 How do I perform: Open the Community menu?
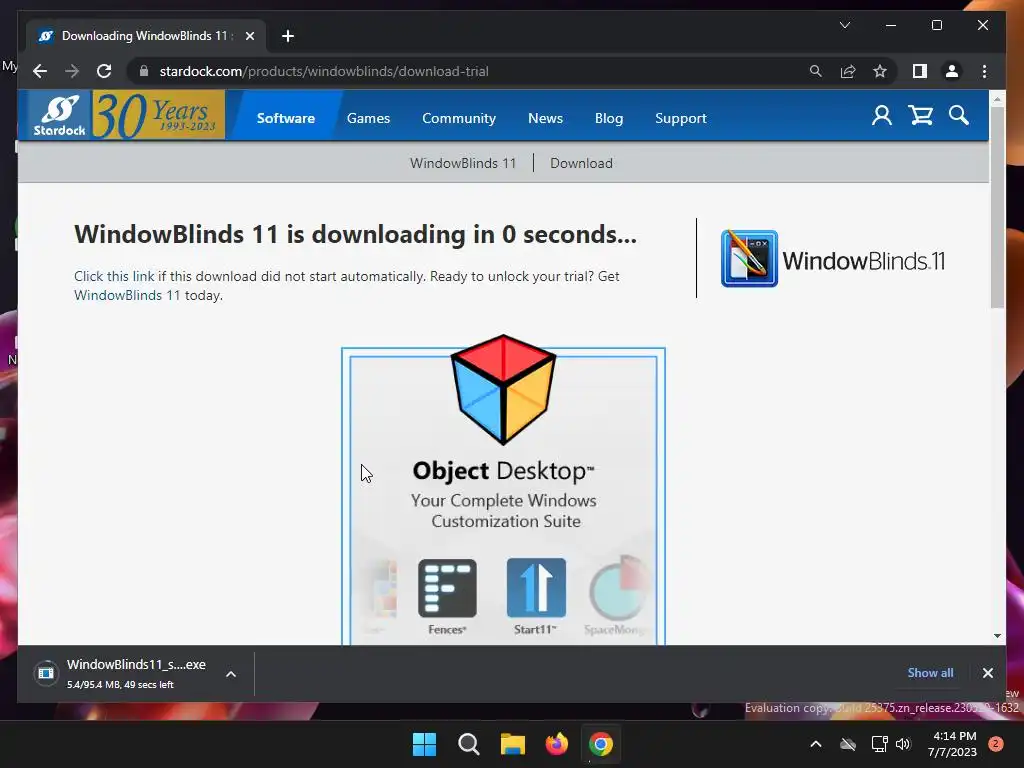click(458, 118)
